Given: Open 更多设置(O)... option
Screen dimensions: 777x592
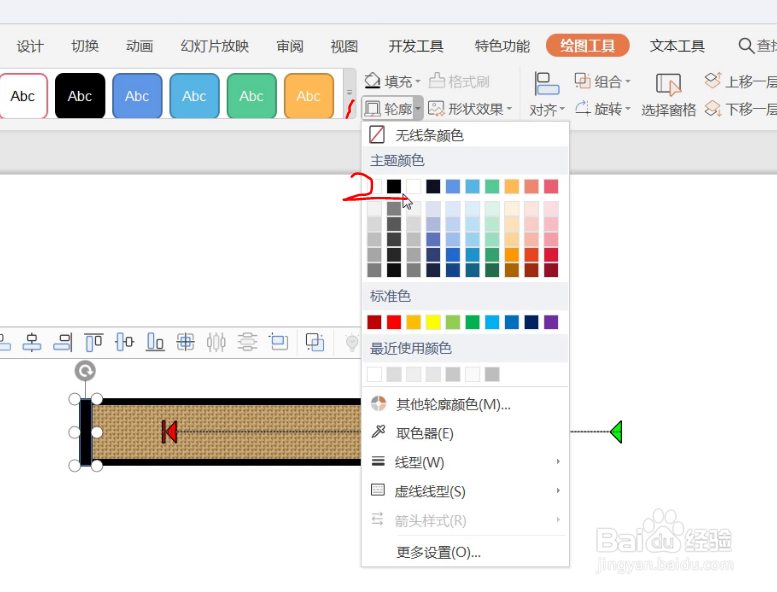Looking at the screenshot, I should click(465, 552).
